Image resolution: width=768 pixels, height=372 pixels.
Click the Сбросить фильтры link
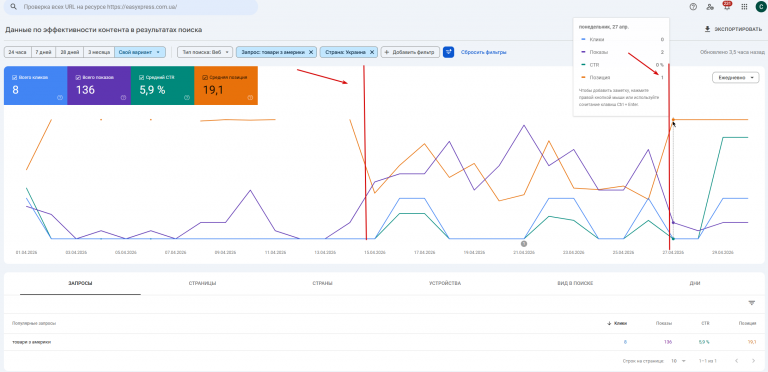pyautogui.click(x=483, y=52)
